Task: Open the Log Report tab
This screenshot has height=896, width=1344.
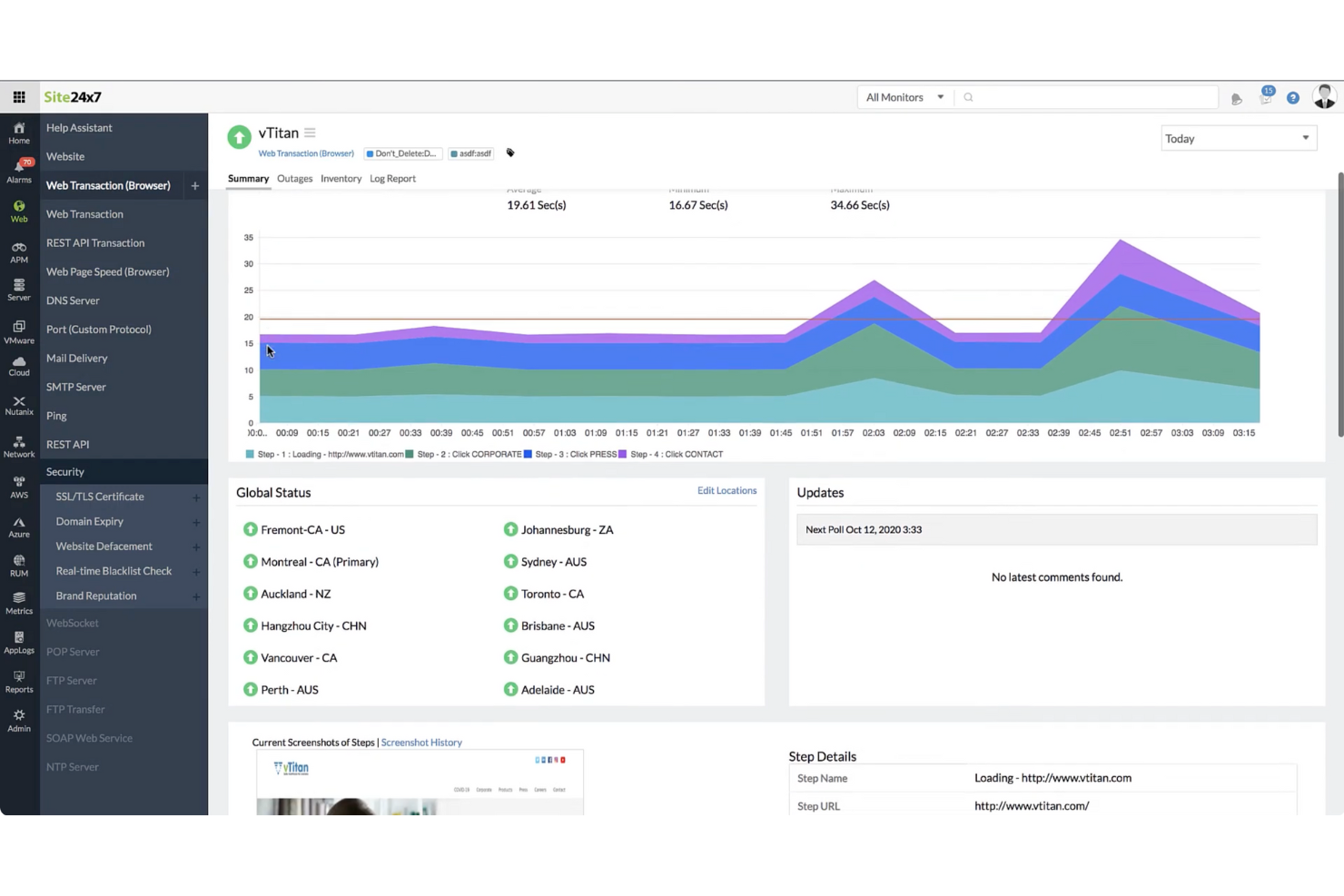Action: point(392,178)
